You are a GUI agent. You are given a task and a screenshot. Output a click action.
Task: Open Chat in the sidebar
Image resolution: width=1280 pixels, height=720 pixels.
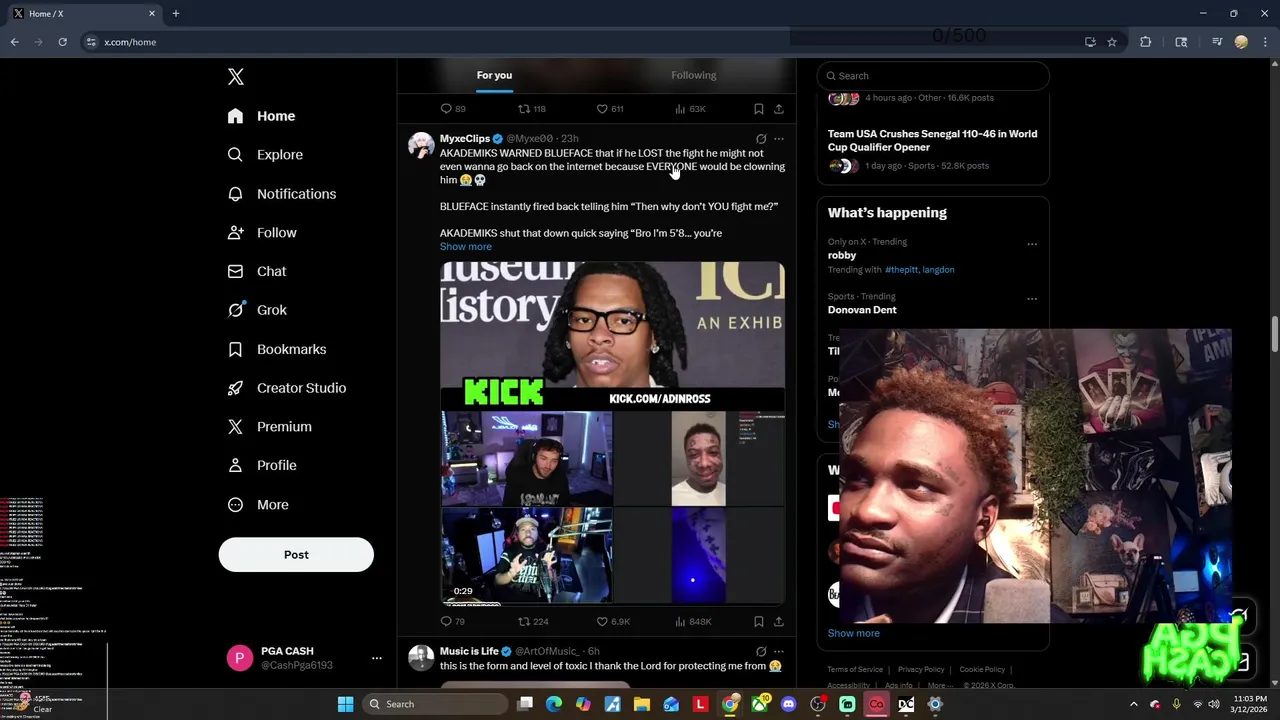[x=257, y=271]
